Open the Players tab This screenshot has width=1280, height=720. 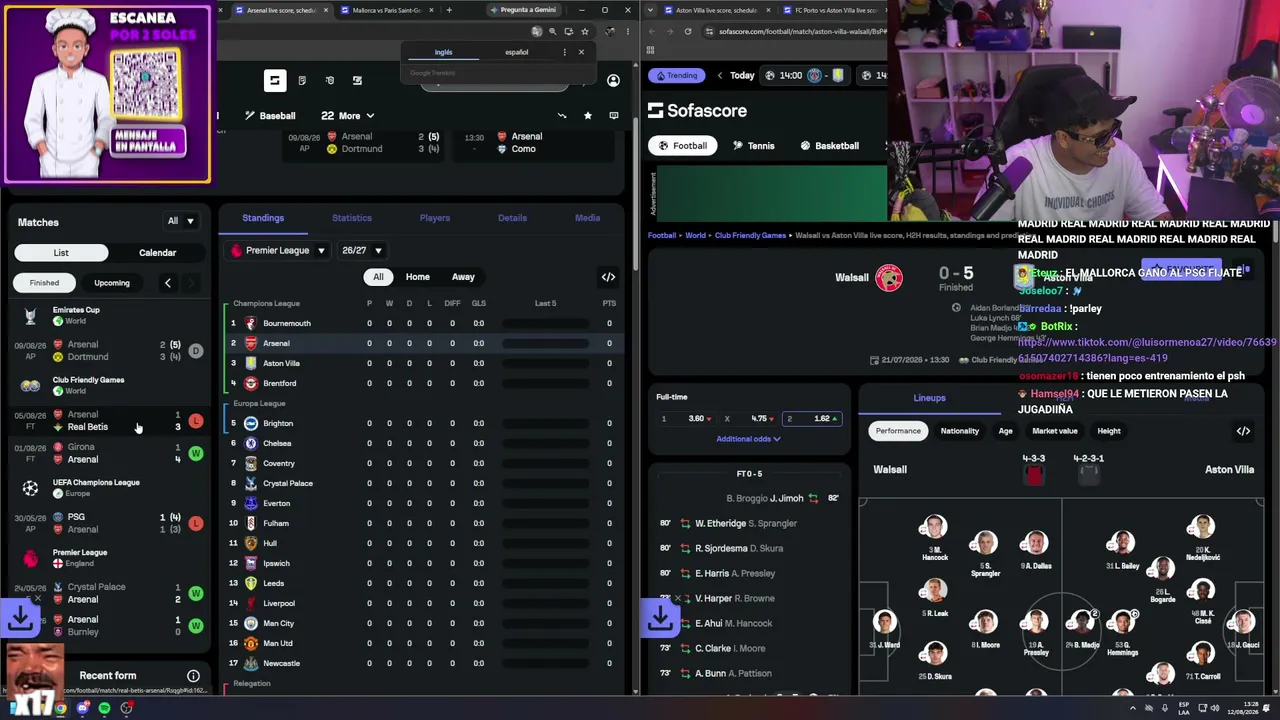[435, 218]
